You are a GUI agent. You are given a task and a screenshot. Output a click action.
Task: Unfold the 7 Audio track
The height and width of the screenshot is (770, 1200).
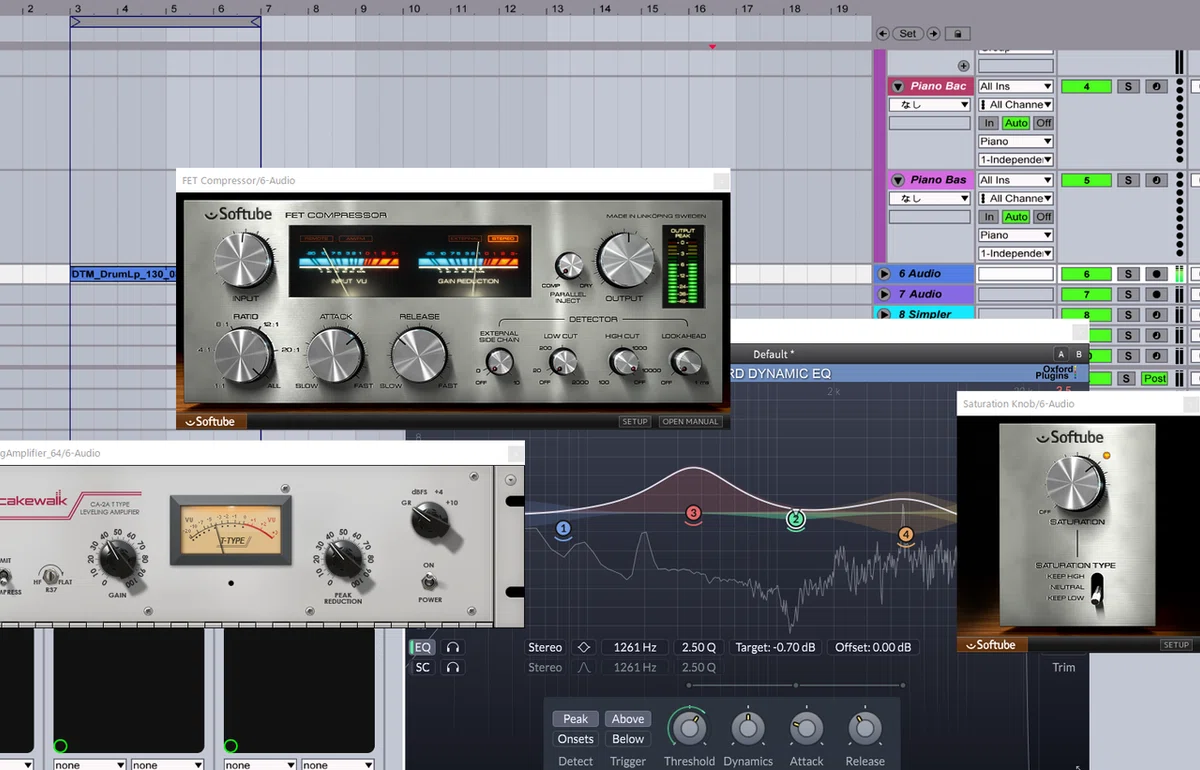884,294
